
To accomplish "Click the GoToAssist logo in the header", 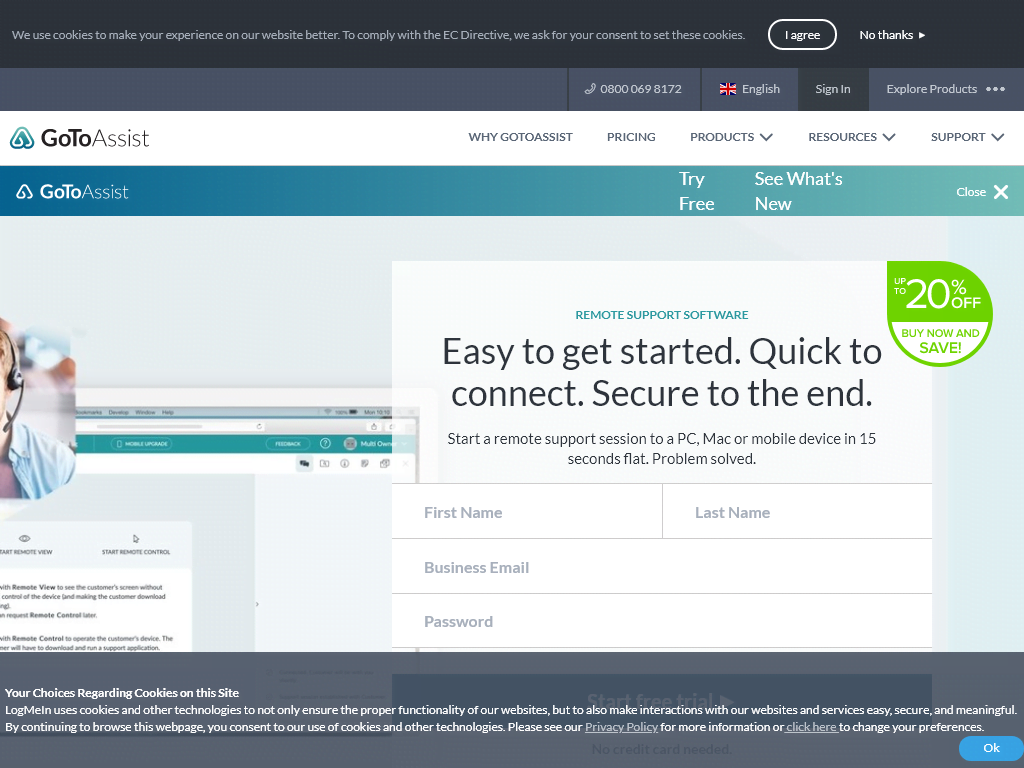I will (79, 137).
